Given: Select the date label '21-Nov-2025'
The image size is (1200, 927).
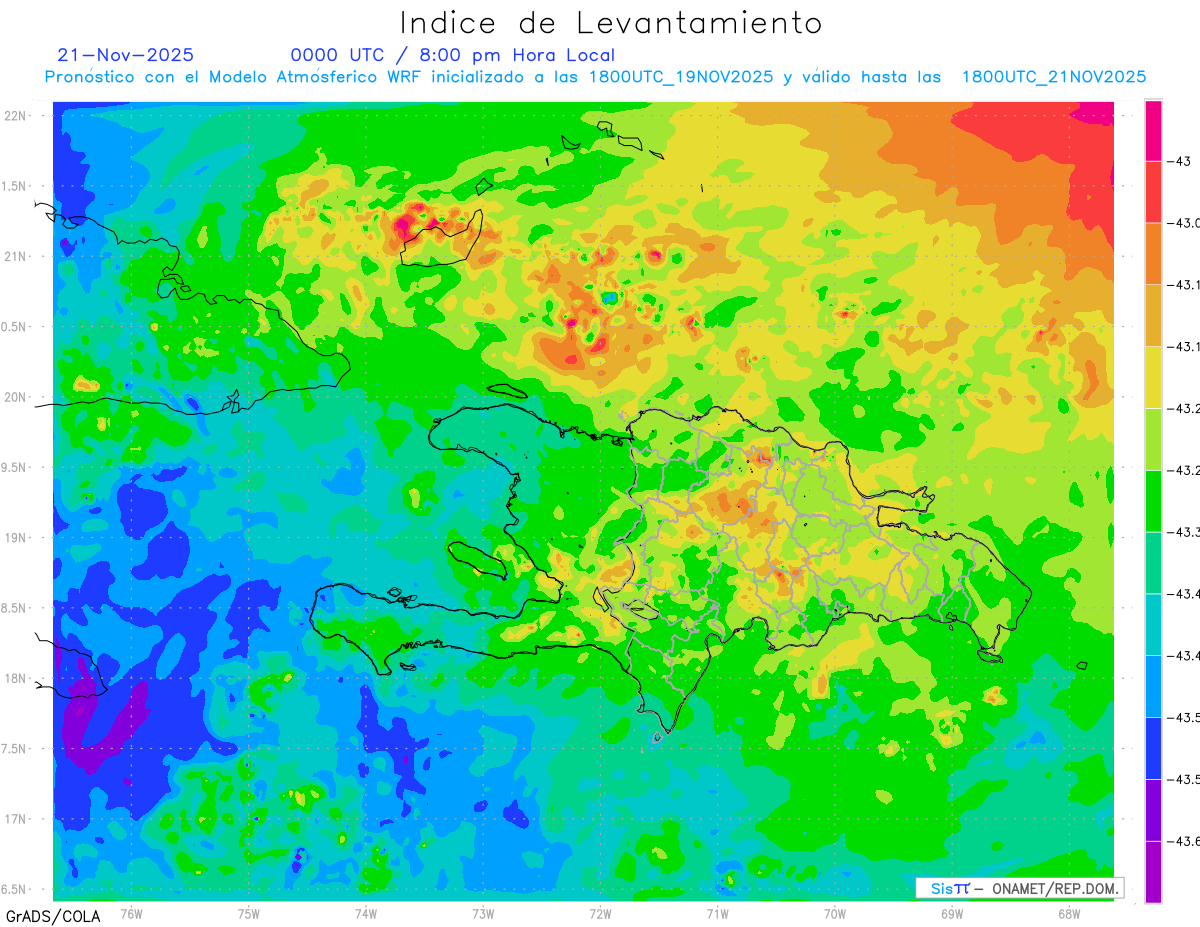Looking at the screenshot, I should pos(126,55).
